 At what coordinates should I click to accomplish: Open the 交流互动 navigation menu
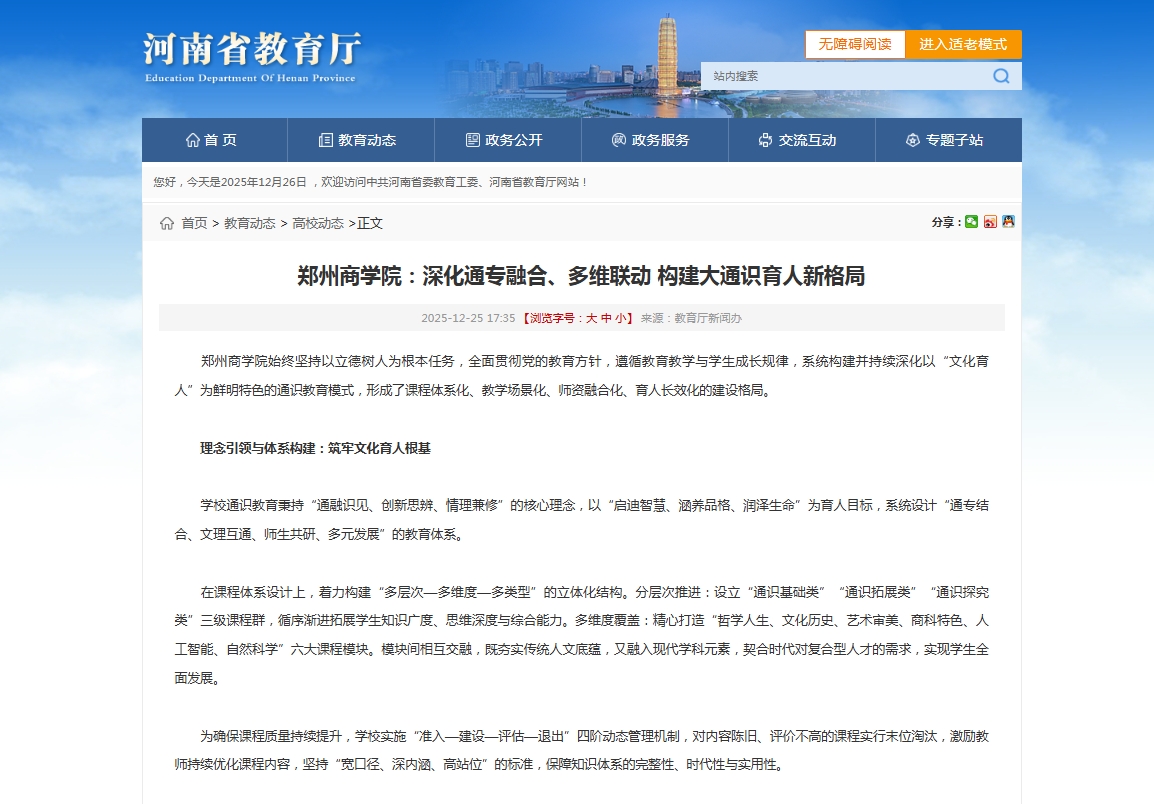click(x=798, y=140)
